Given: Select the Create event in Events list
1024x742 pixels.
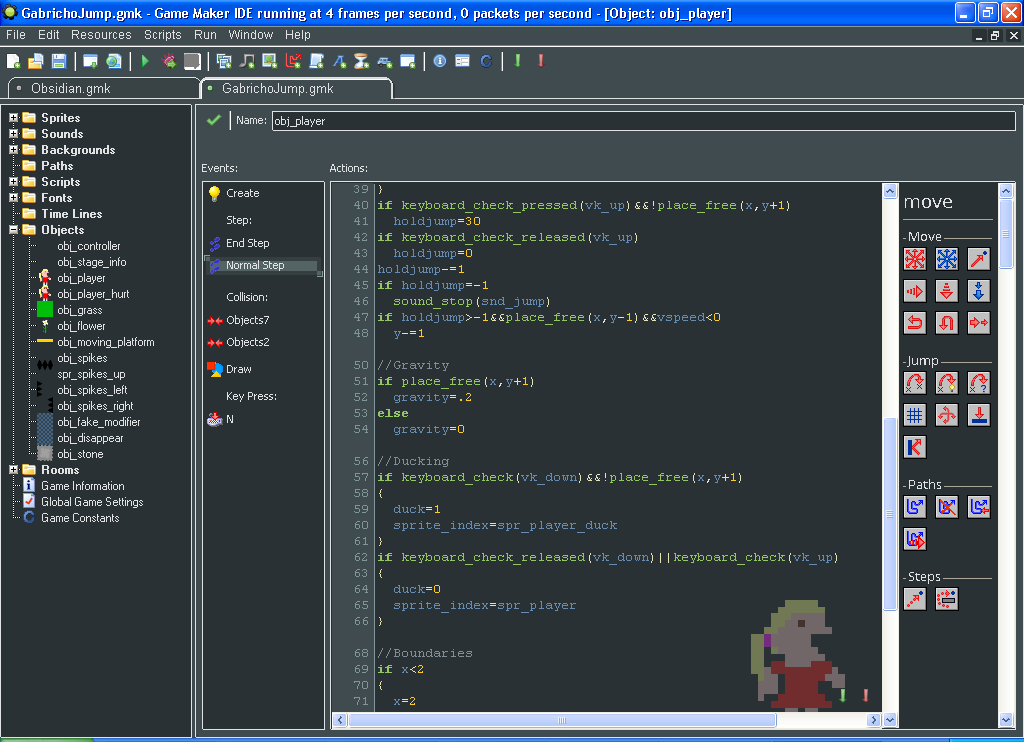Looking at the screenshot, I should point(242,193).
